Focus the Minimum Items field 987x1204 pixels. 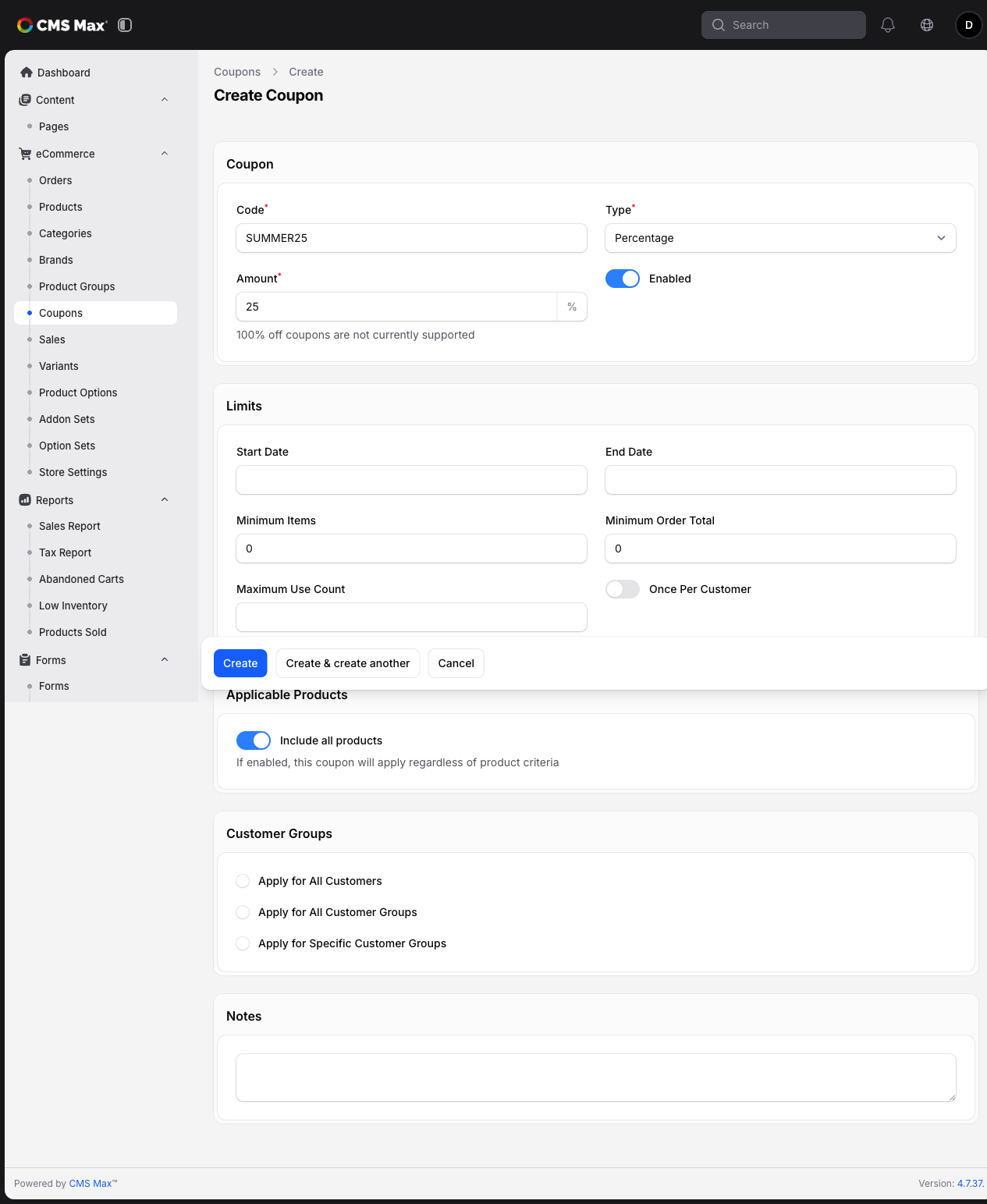(411, 549)
